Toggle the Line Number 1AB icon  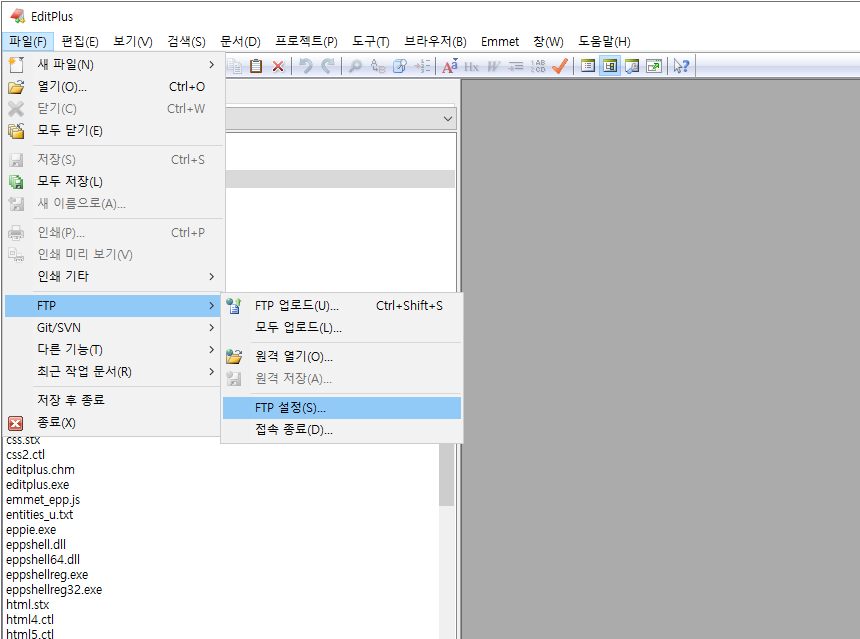538,66
